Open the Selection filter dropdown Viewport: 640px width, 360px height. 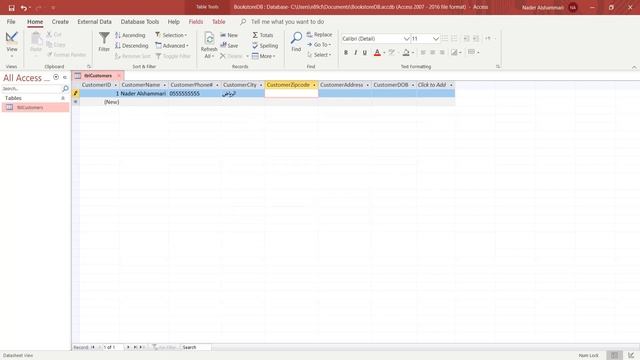[171, 35]
